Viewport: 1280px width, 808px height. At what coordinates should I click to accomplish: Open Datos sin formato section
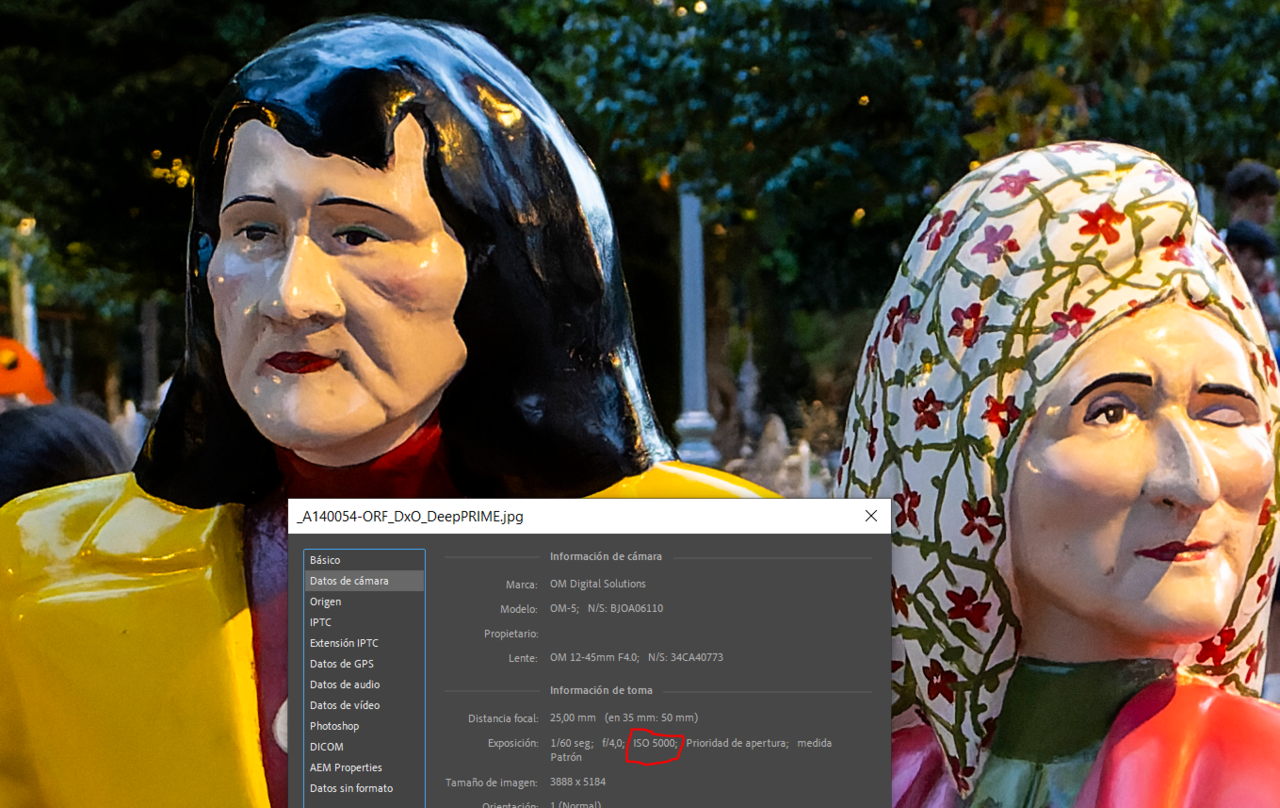point(351,788)
